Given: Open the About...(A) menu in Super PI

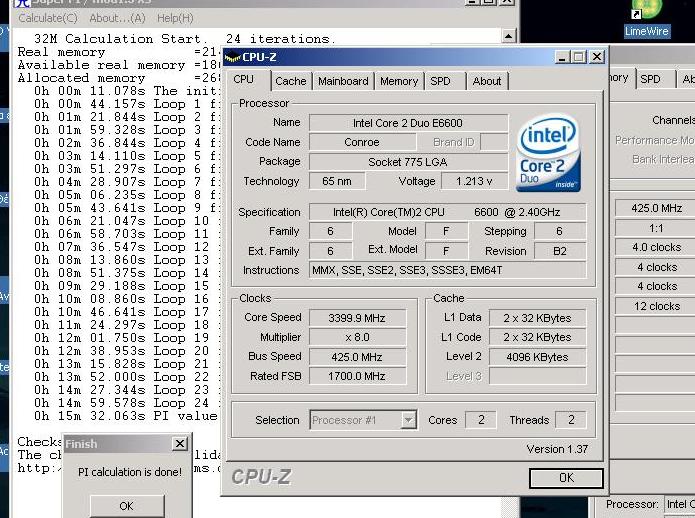Looking at the screenshot, I should point(117,18).
